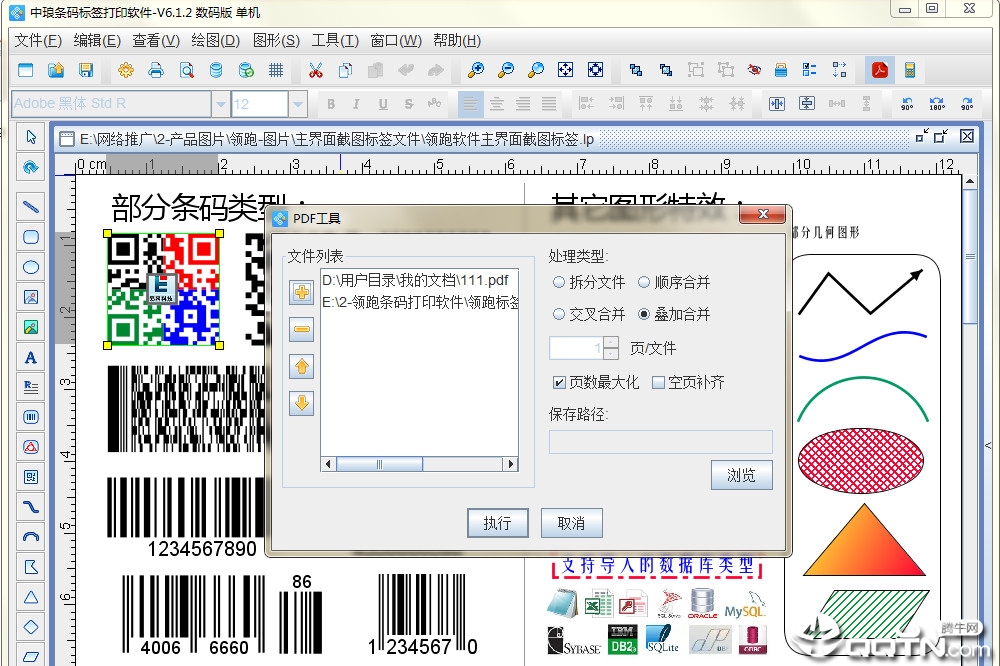Open the 工具(T) menu
Screen dimensions: 1000x666
tap(335, 41)
